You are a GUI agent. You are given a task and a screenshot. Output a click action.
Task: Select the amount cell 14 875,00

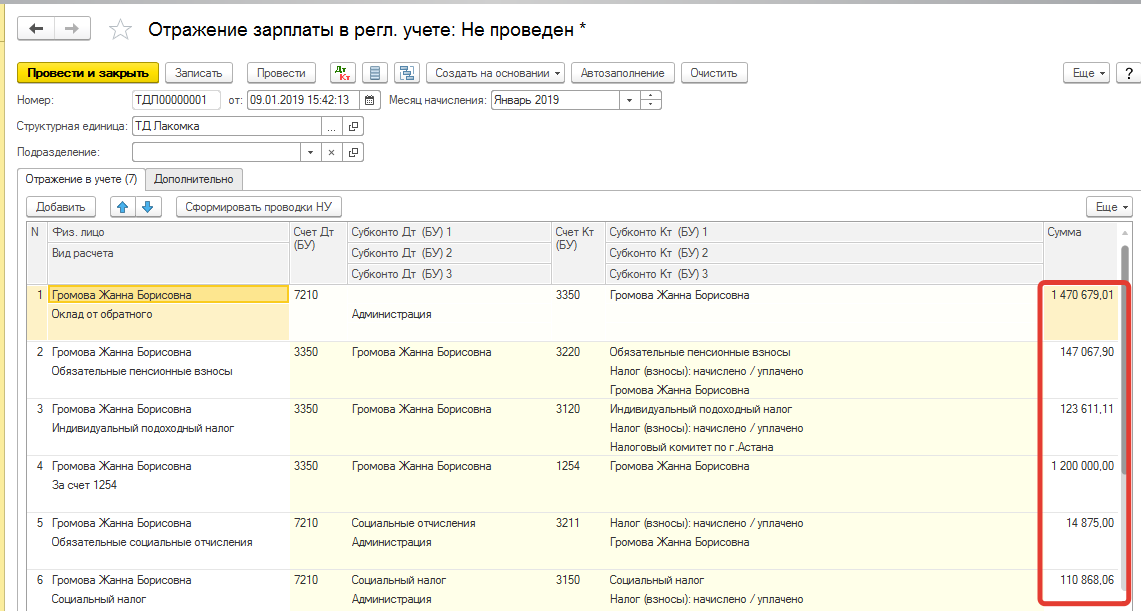1091,523
